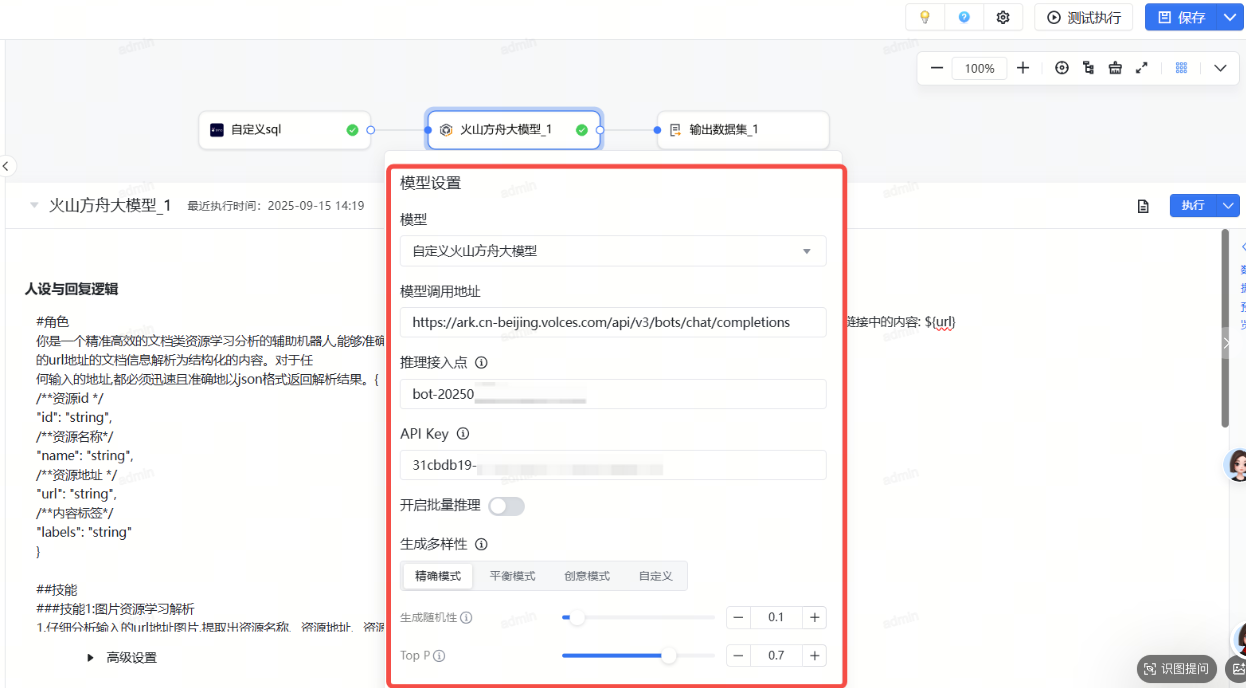Click the 保存 button

[1181, 17]
